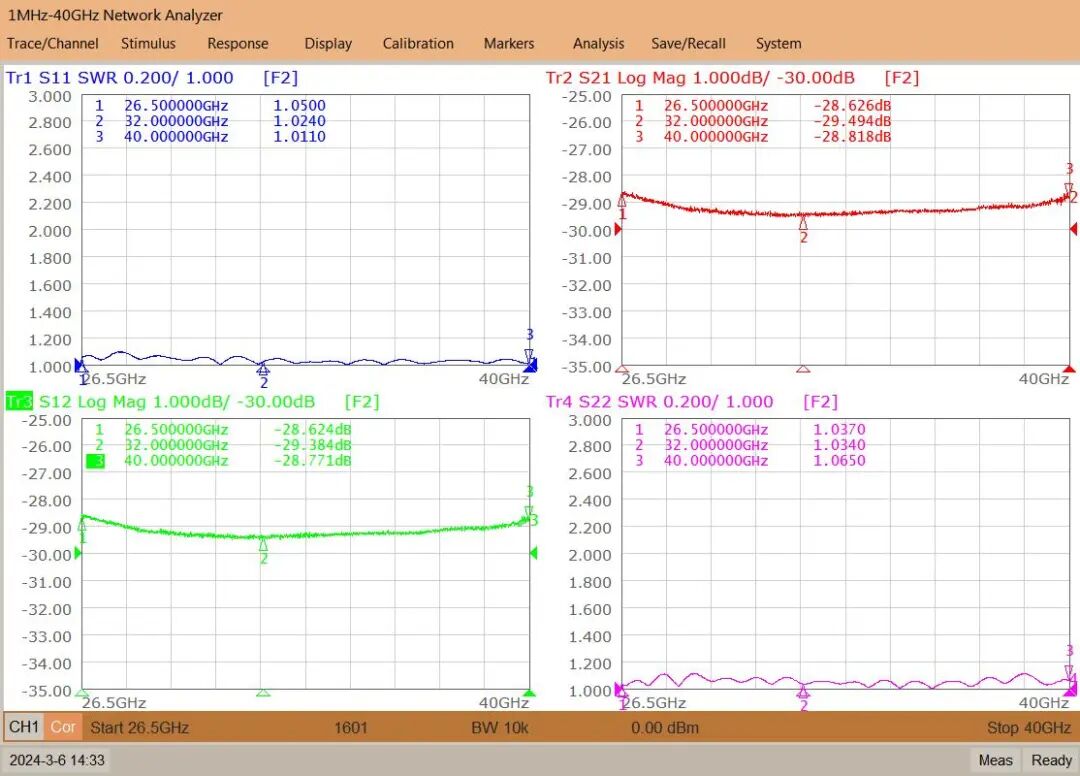Select the highlighted Tr3 trace label
The height and width of the screenshot is (776, 1080).
(x=19, y=401)
